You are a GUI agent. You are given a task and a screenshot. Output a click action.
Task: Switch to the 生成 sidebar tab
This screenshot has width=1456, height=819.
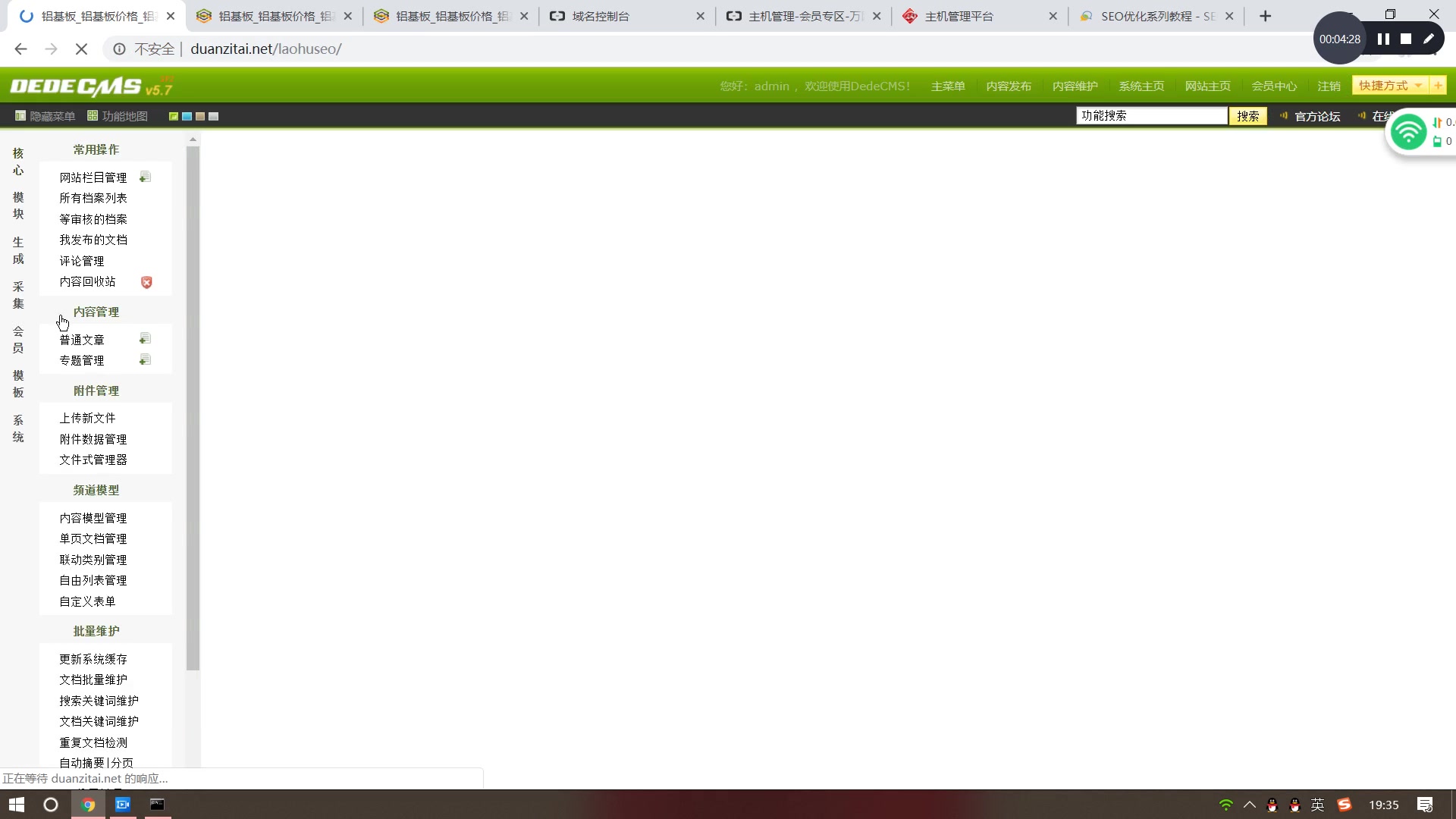pyautogui.click(x=18, y=250)
